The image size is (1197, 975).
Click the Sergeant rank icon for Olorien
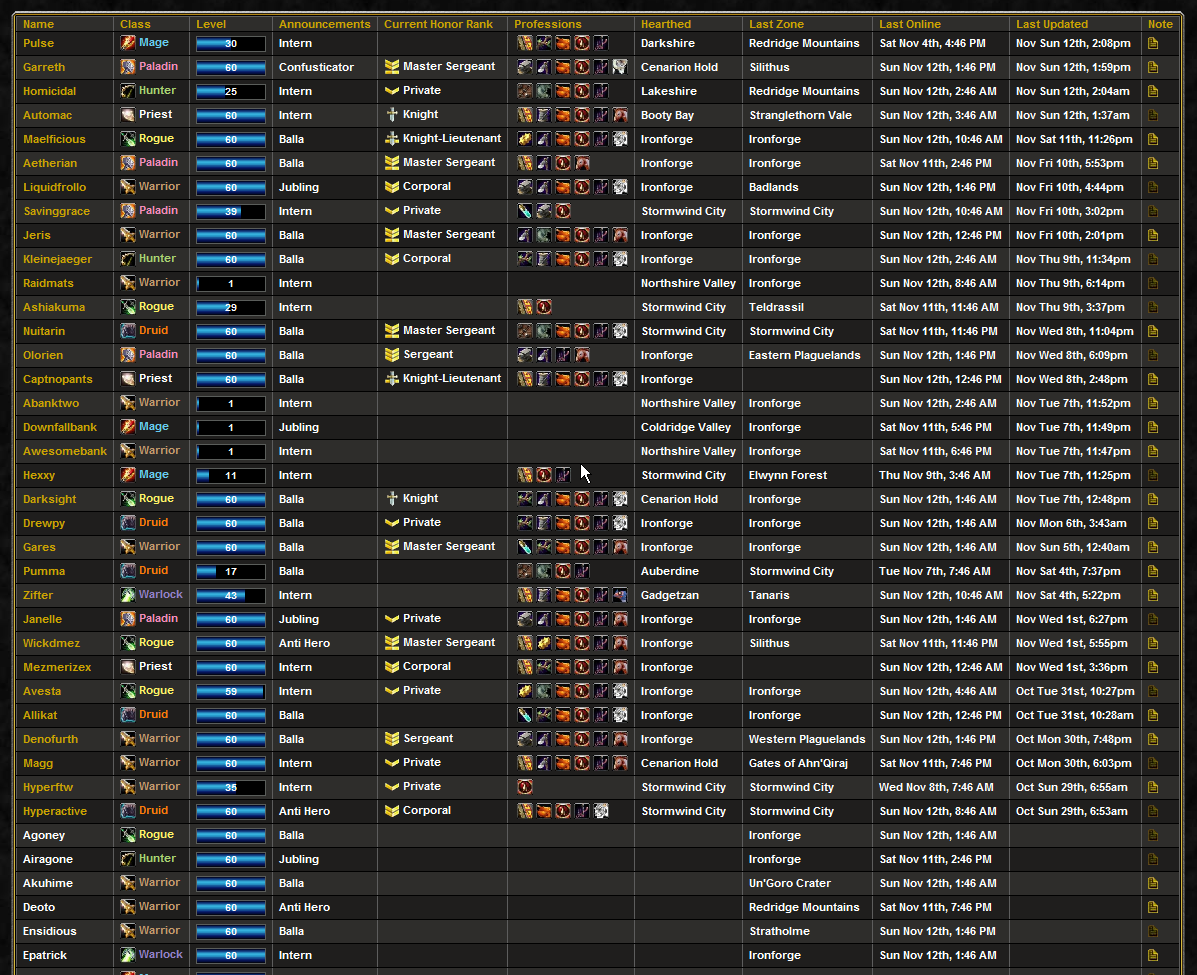(x=392, y=355)
